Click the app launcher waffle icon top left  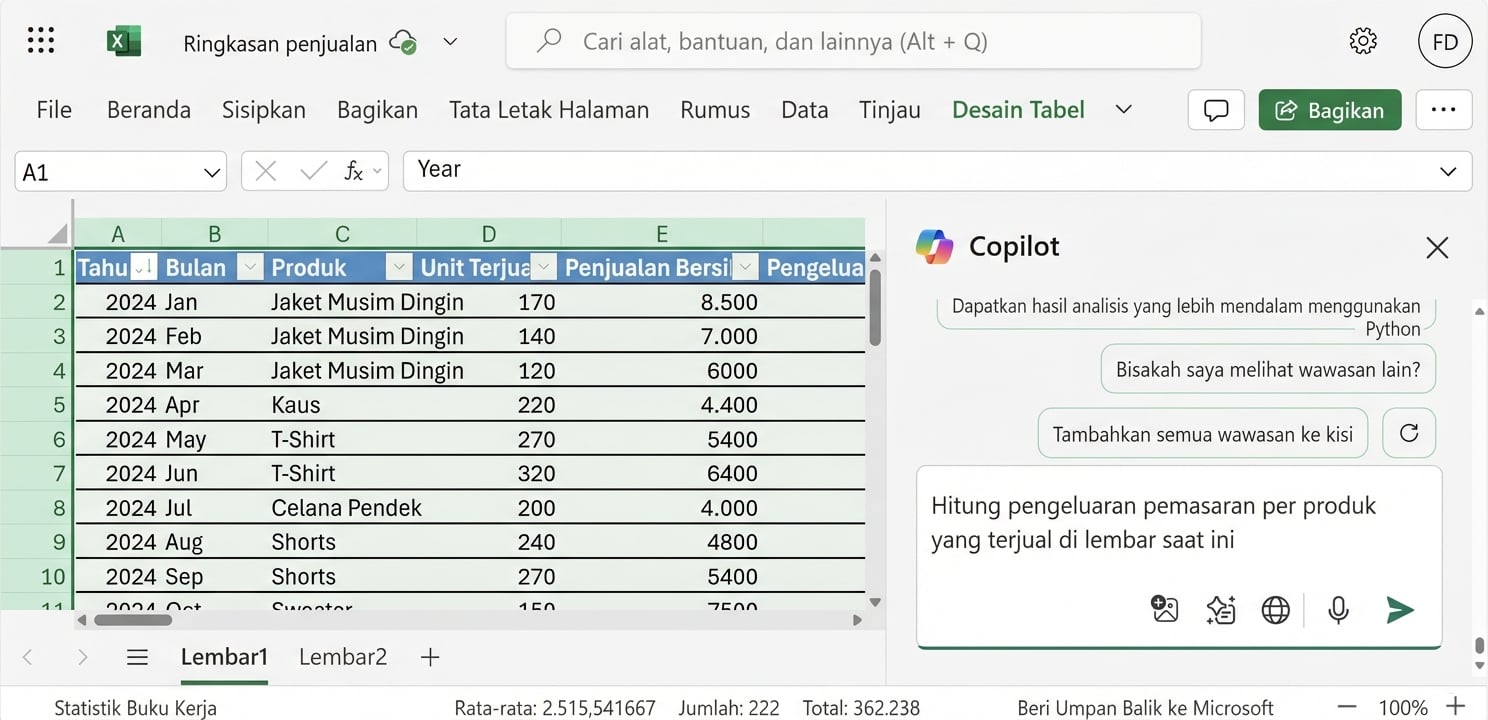(x=40, y=40)
